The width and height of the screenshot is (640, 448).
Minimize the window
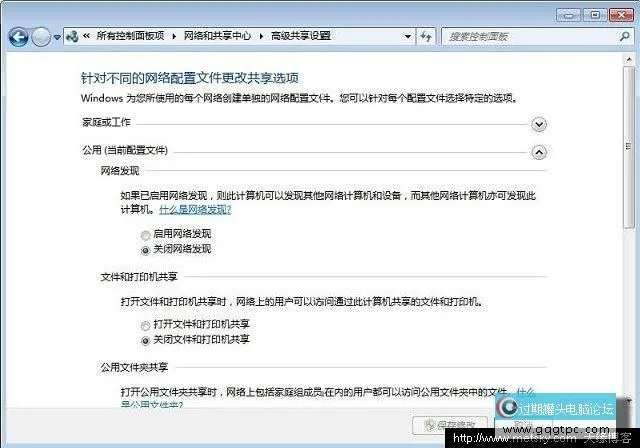point(569,16)
